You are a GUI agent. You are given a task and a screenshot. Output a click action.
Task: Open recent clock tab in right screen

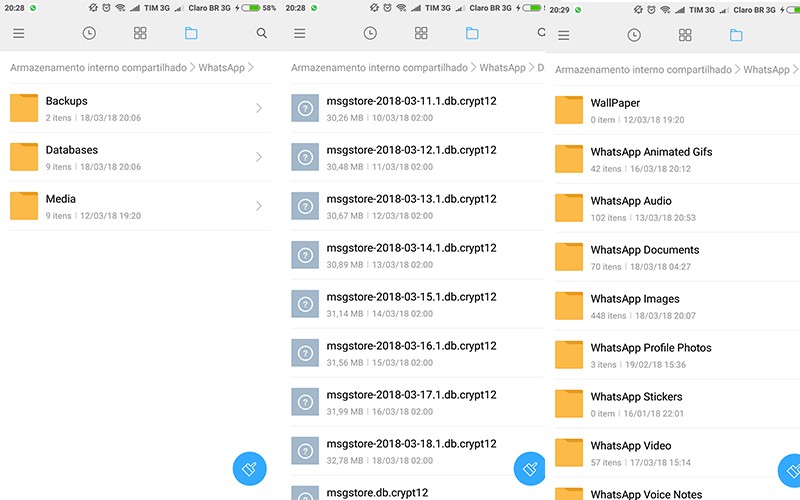coord(634,36)
